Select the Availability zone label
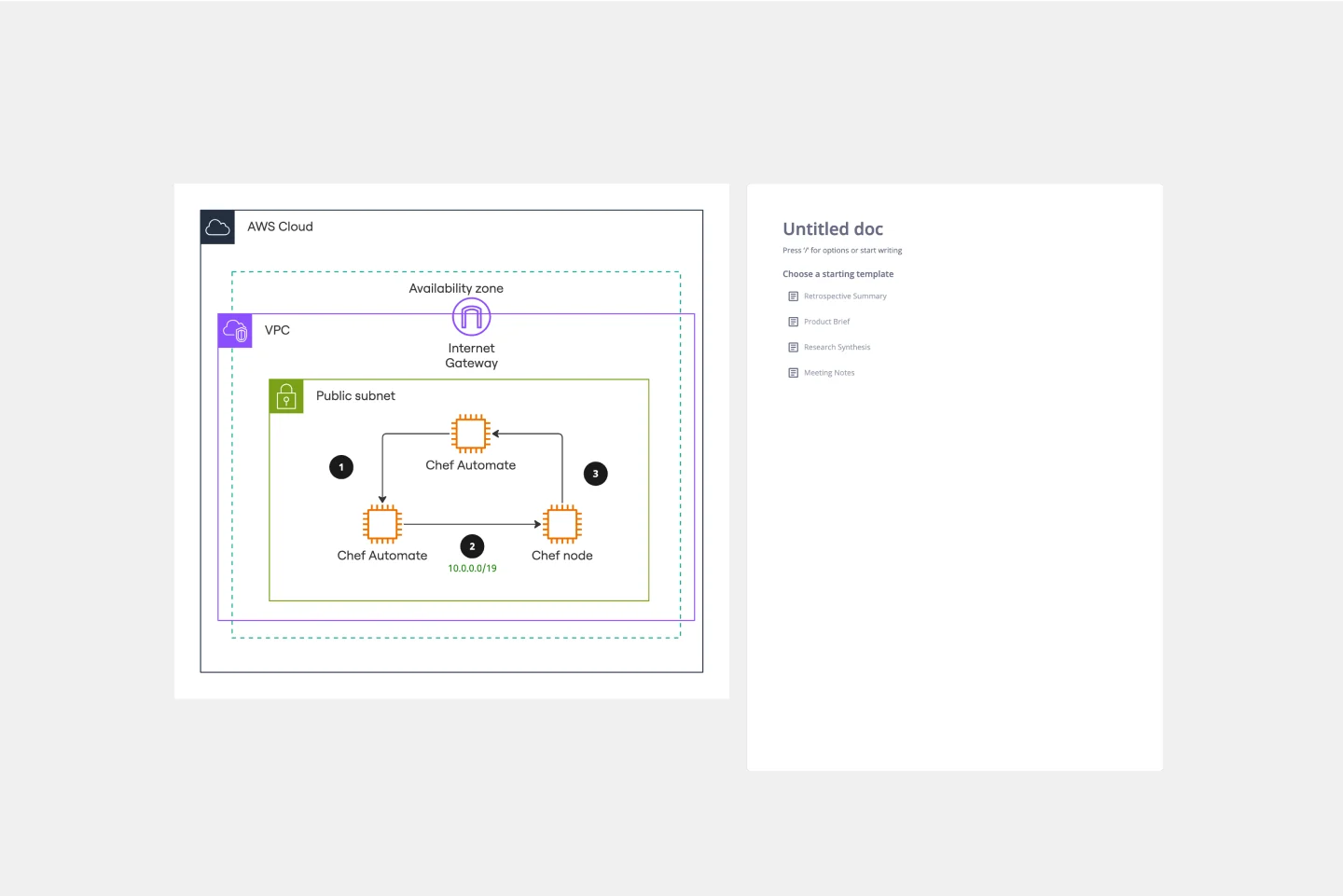The height and width of the screenshot is (896, 1343). click(456, 288)
